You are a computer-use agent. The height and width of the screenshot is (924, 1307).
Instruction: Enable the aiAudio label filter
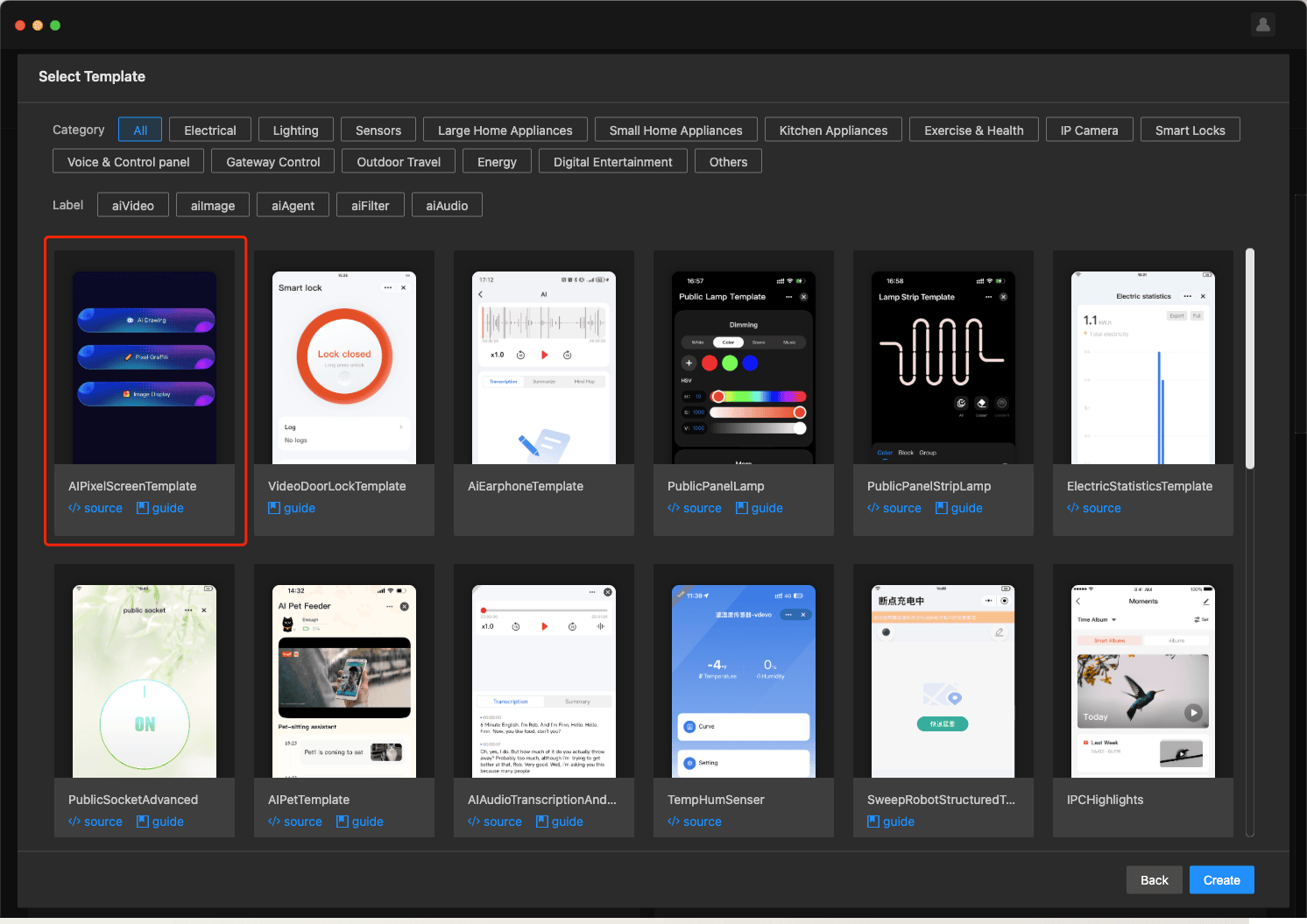(x=447, y=206)
